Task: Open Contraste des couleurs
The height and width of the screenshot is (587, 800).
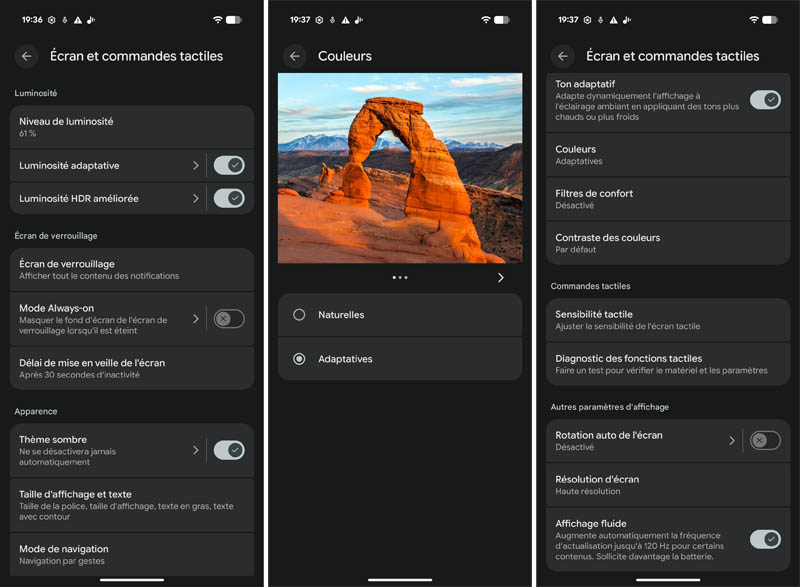Action: pyautogui.click(x=668, y=243)
